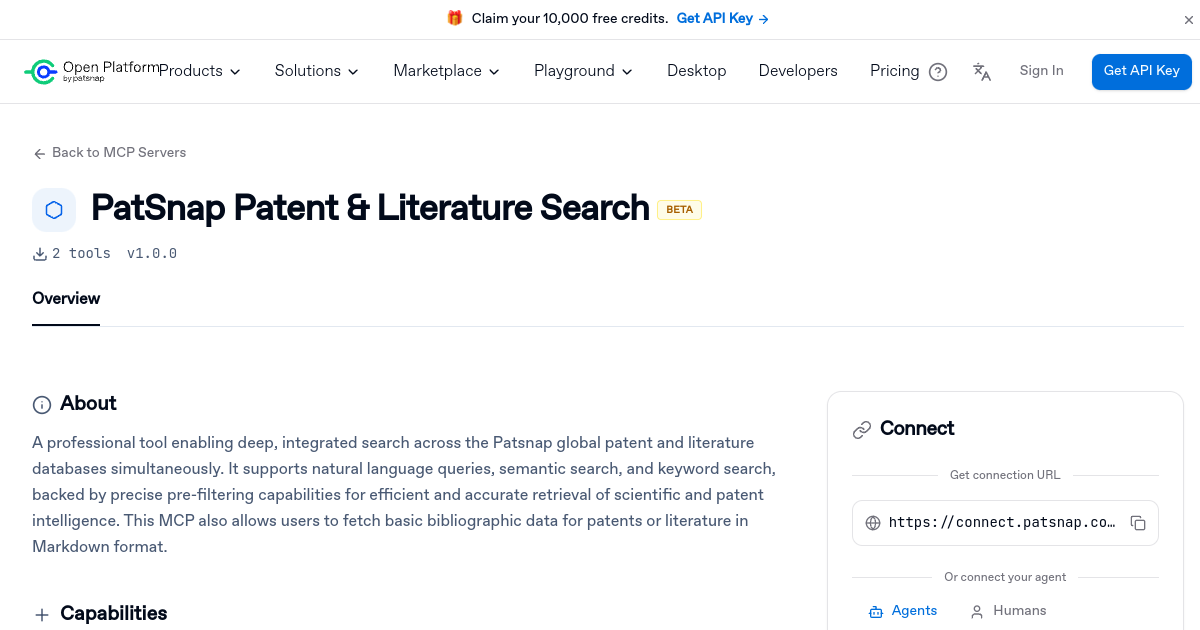Click the connect.patsnap connection URL field
Image resolution: width=1200 pixels, height=630 pixels.
(1005, 523)
